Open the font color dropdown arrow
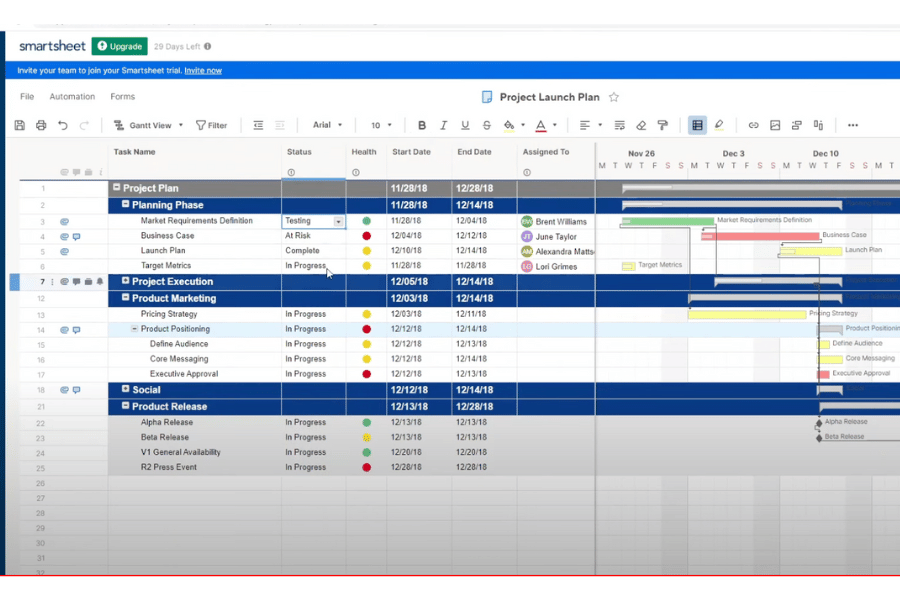The height and width of the screenshot is (600, 900). point(554,125)
